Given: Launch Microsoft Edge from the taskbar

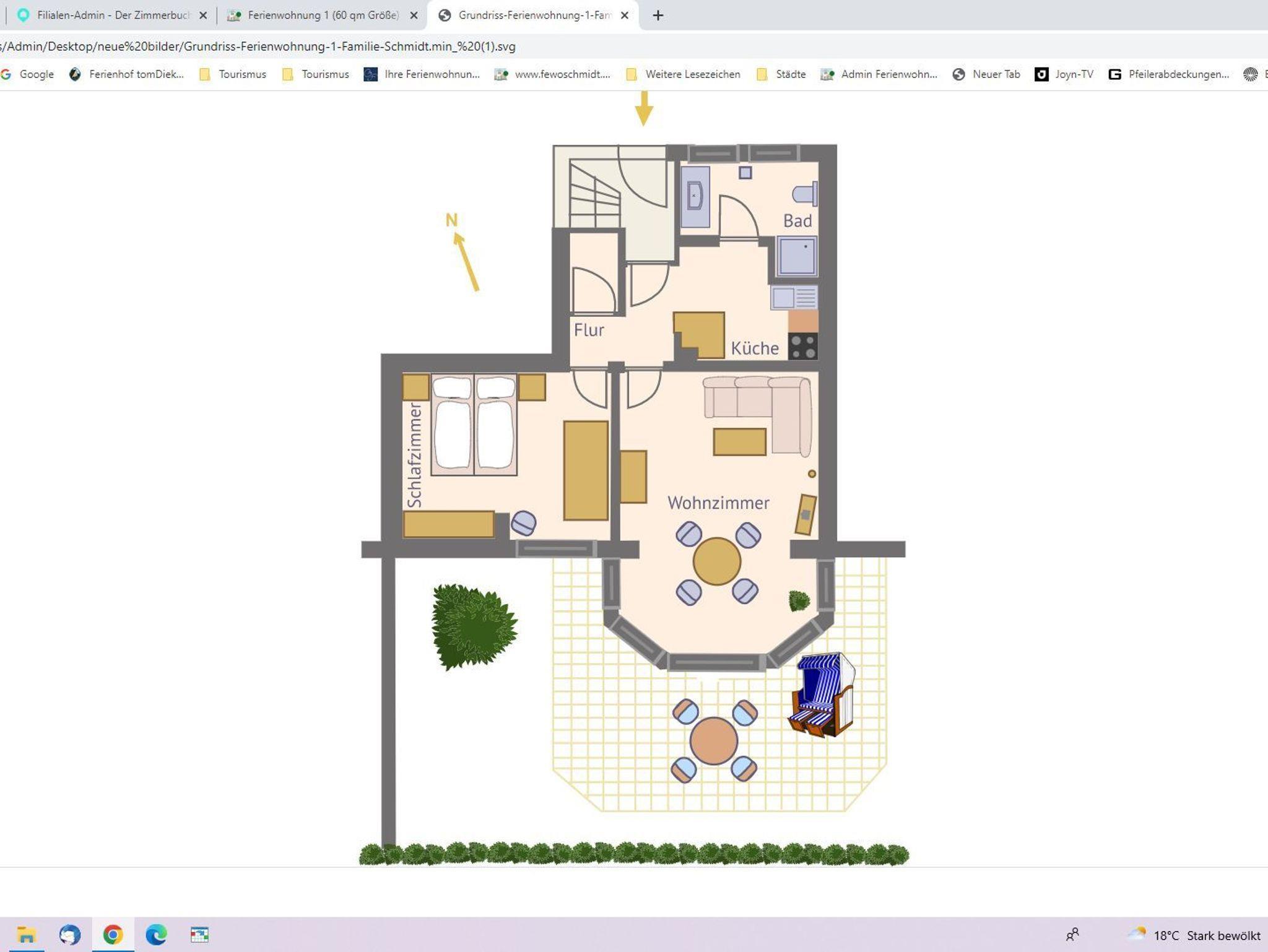Looking at the screenshot, I should [156, 934].
